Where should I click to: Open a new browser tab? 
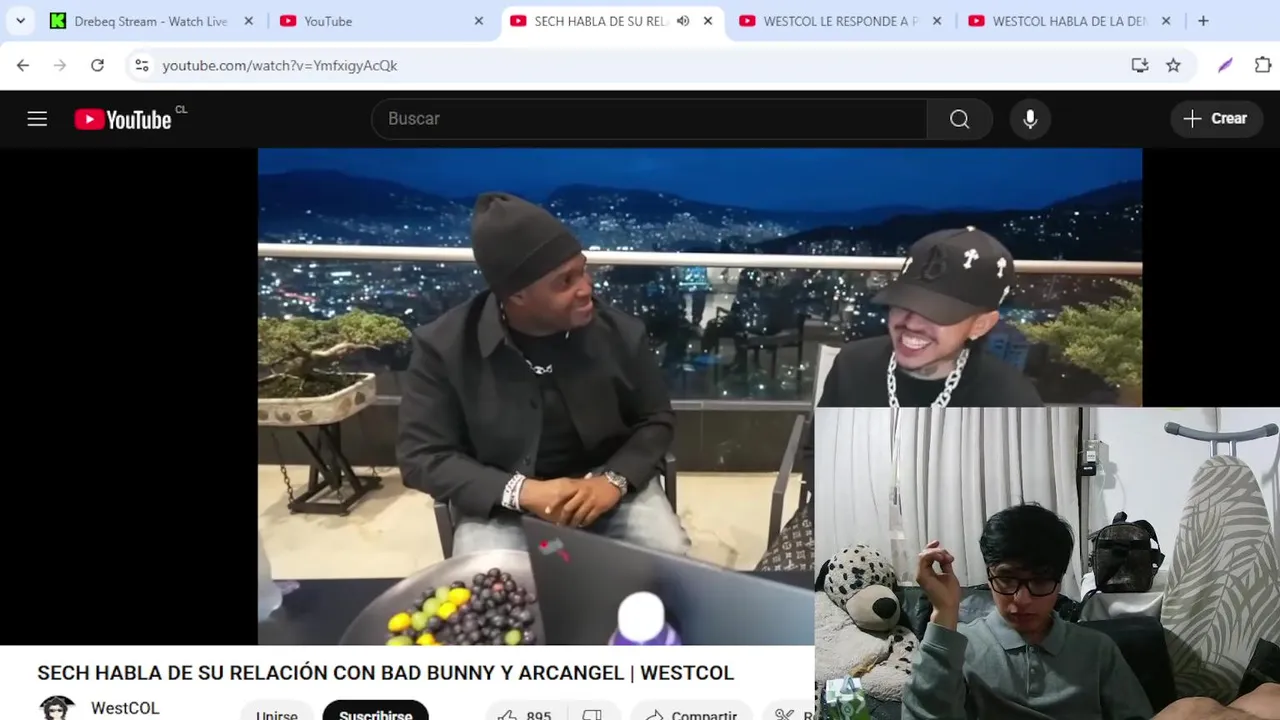[x=1203, y=21]
